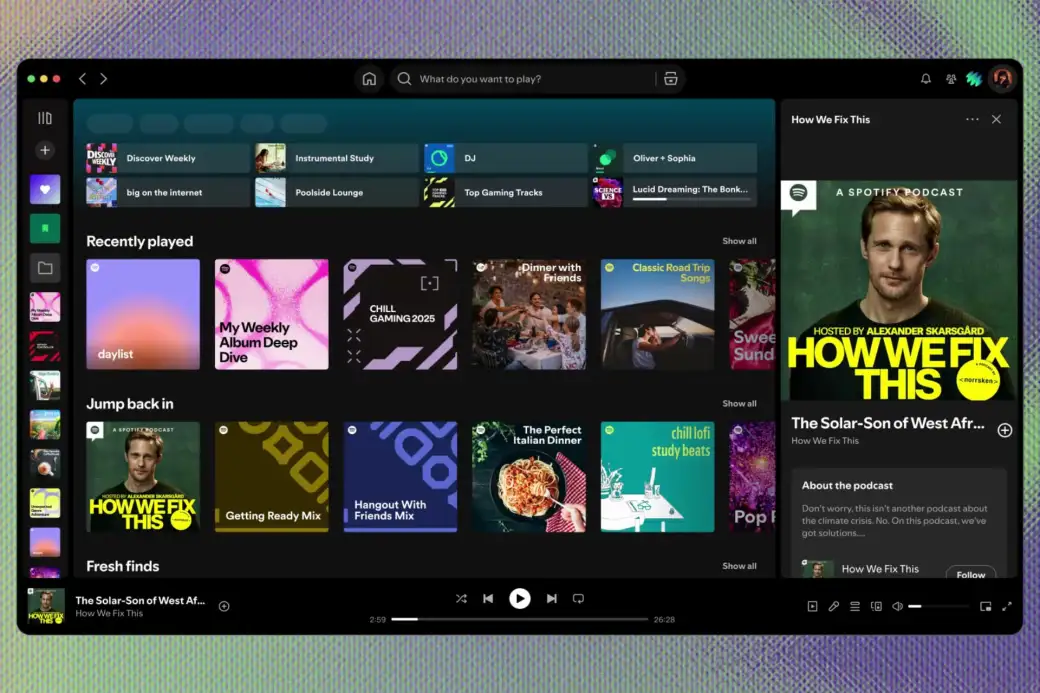Open How We Fix This card in Jump back in
This screenshot has height=693, width=1040.
click(143, 477)
